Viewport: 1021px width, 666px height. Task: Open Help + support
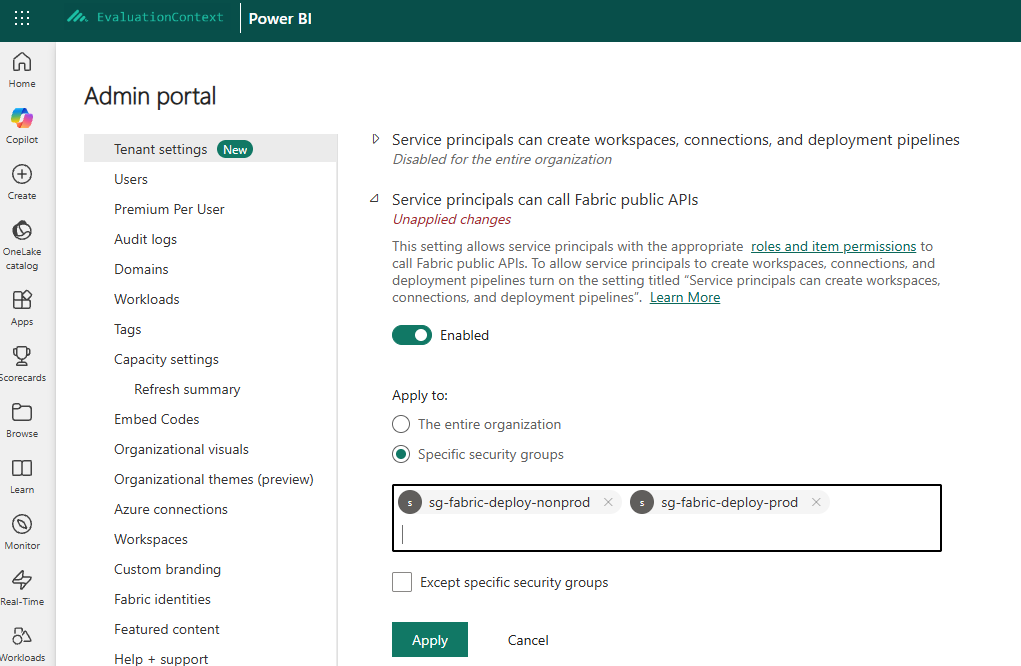tap(161, 659)
